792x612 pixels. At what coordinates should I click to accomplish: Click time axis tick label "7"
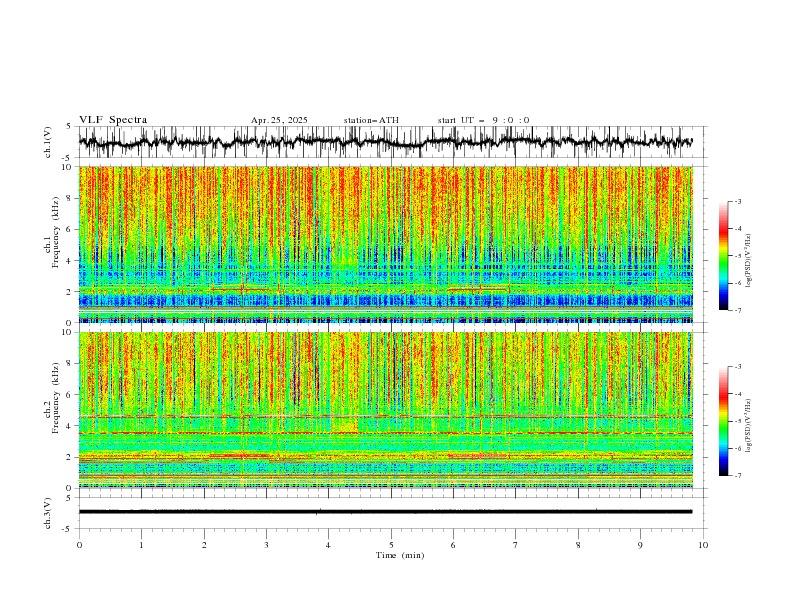point(516,545)
